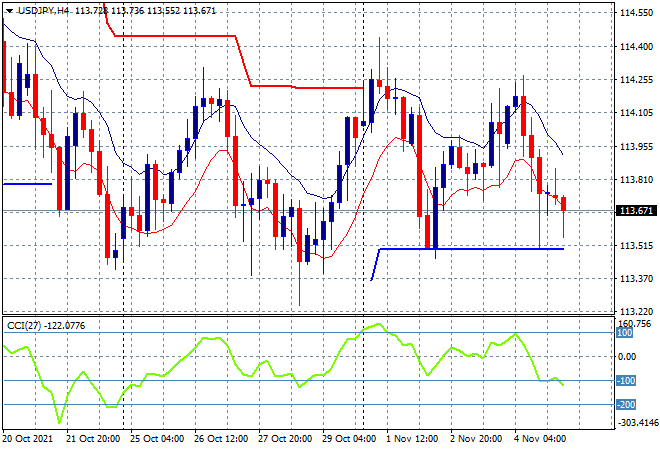Click the 29 Oct 04:00 time label
This screenshot has width=660, height=450.
pyautogui.click(x=349, y=439)
